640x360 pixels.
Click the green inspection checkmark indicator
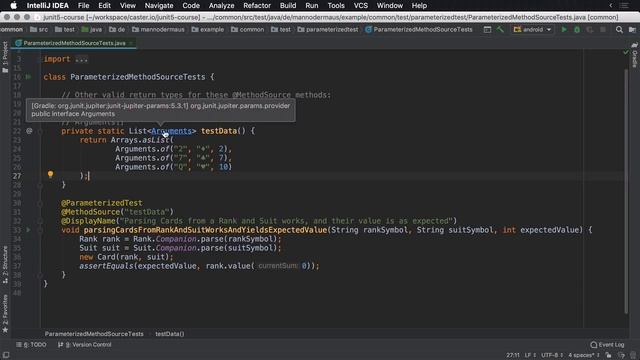tap(626, 52)
